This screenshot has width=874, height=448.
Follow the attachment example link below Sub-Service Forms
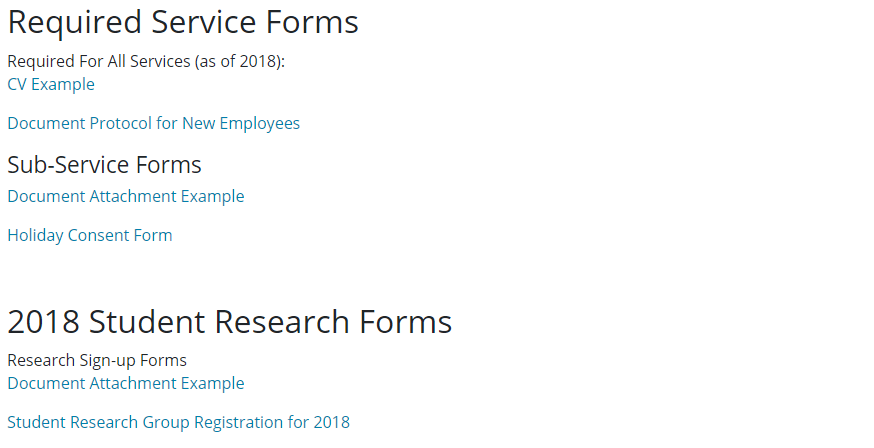(x=125, y=197)
